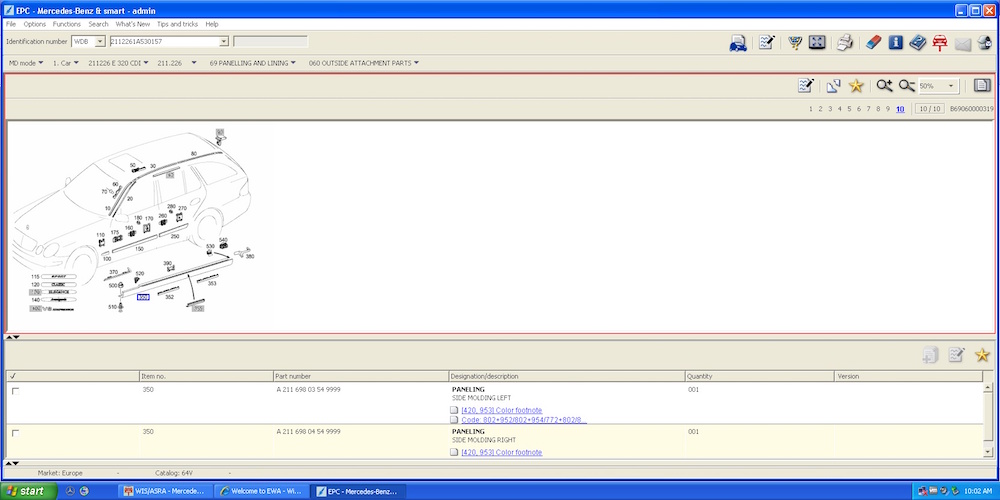
Task: Click the notes icon above the parts list
Action: (956, 355)
